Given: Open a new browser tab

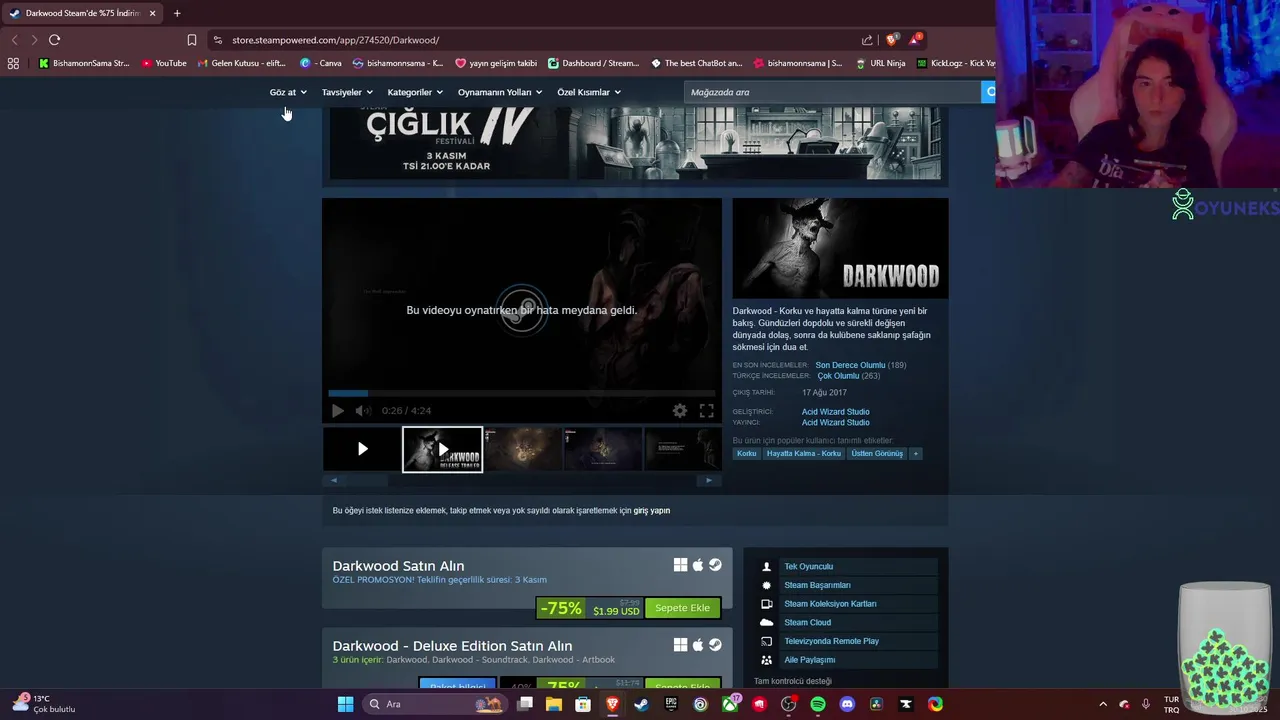Looking at the screenshot, I should (177, 13).
